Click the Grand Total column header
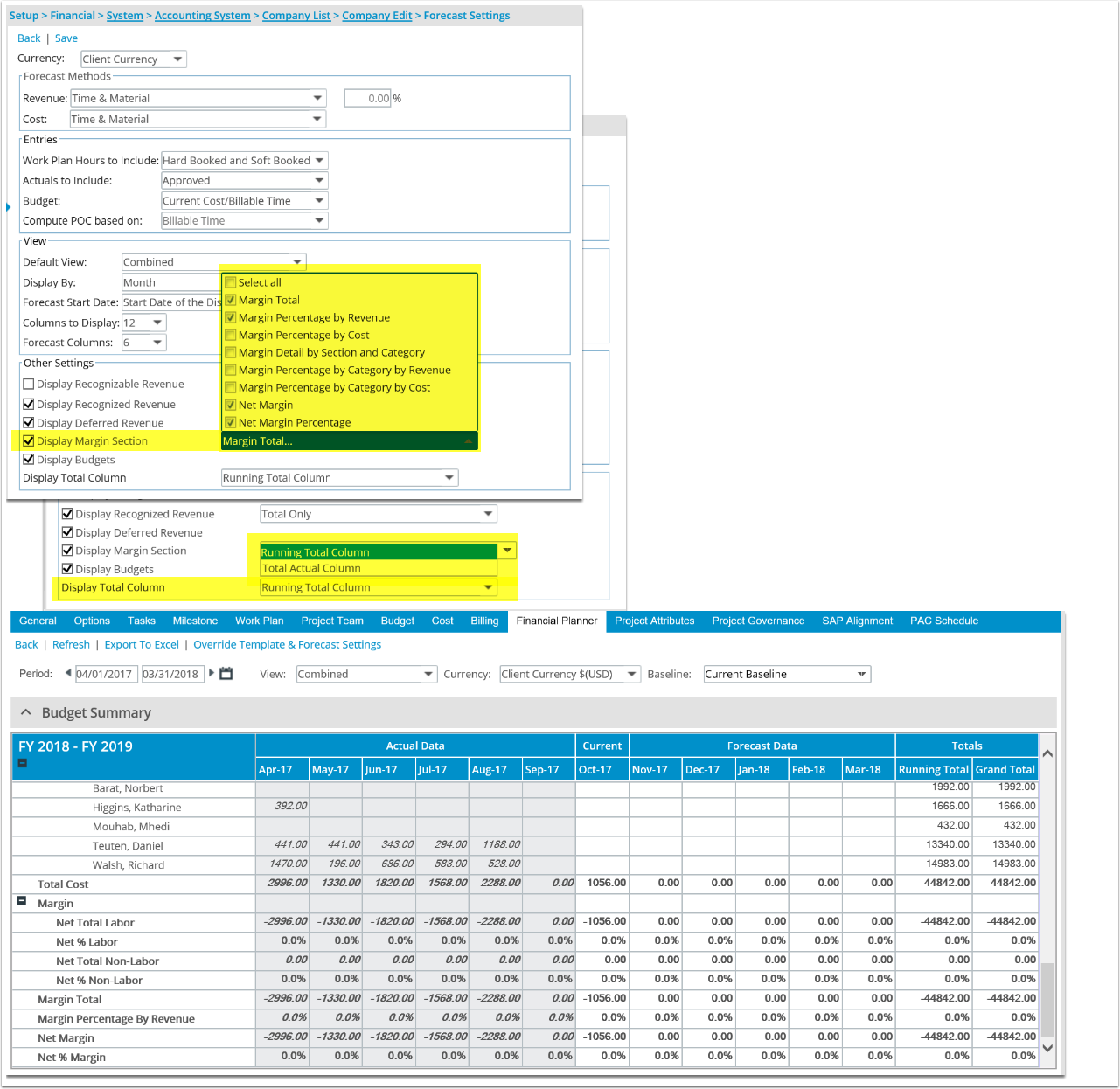This screenshot has height=1089, width=1120. coord(1005,770)
